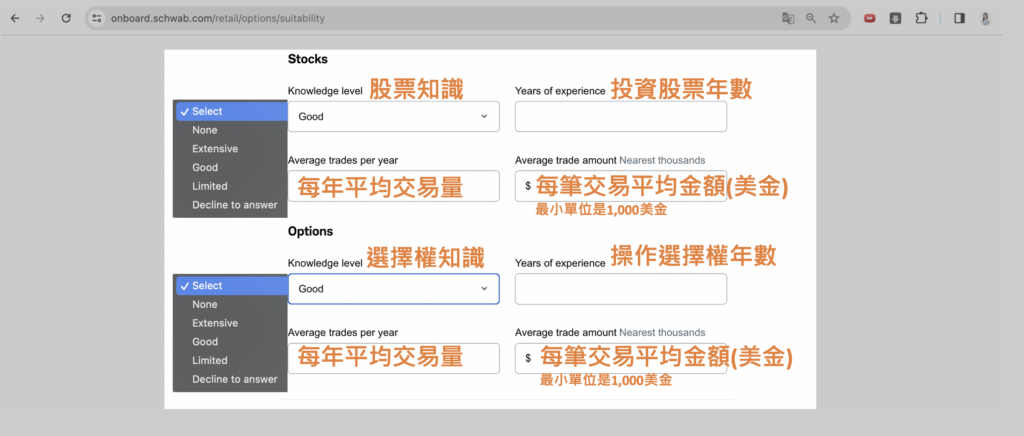Viewport: 1024px width, 436px height.
Task: Choose Extensive in the Stocks knowledge list
Action: (x=215, y=149)
